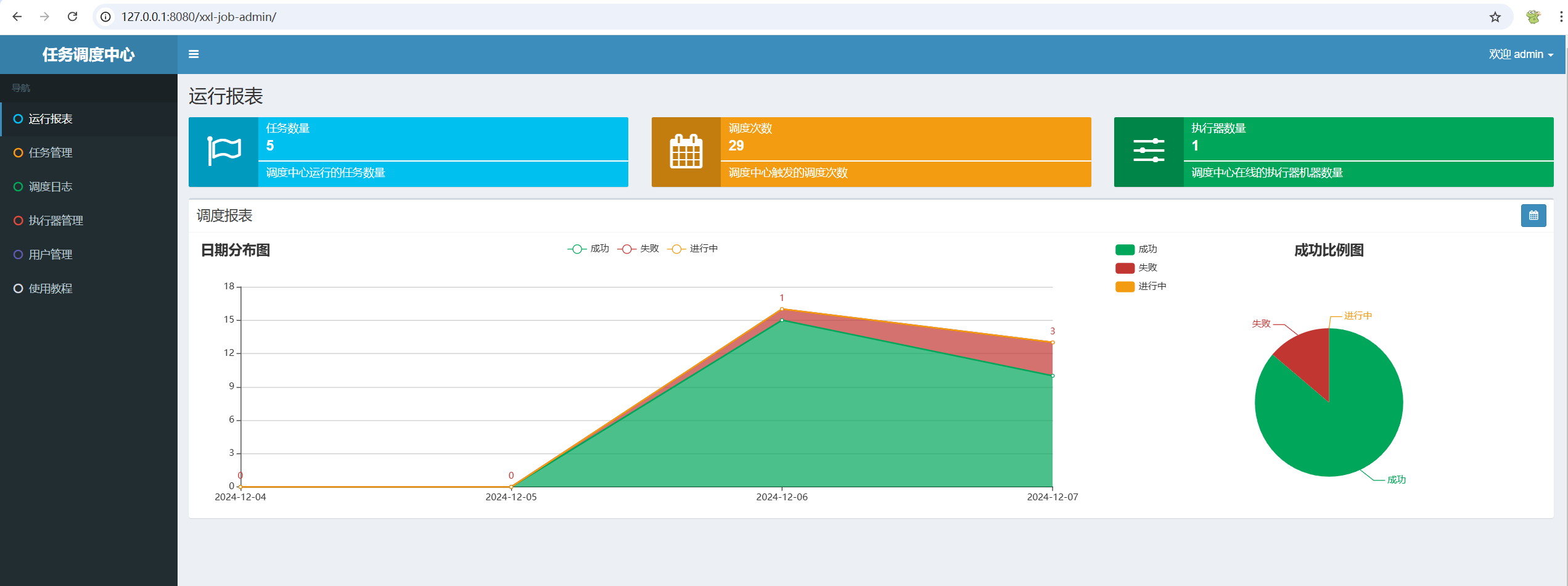Click the purple circle icon beside 用户管理
Screen dimensions: 1568x586
click(x=18, y=255)
